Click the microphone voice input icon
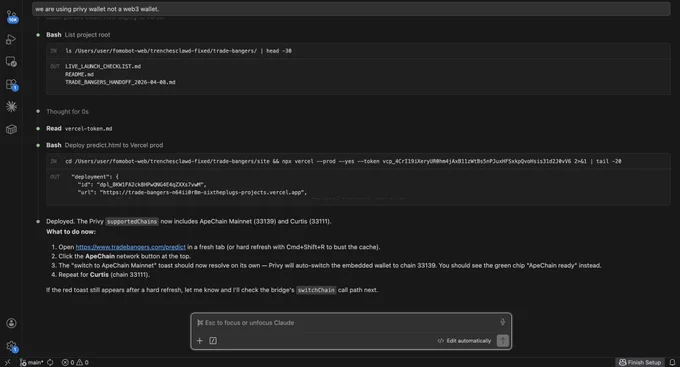Image resolution: width=680 pixels, height=367 pixels. 503,322
